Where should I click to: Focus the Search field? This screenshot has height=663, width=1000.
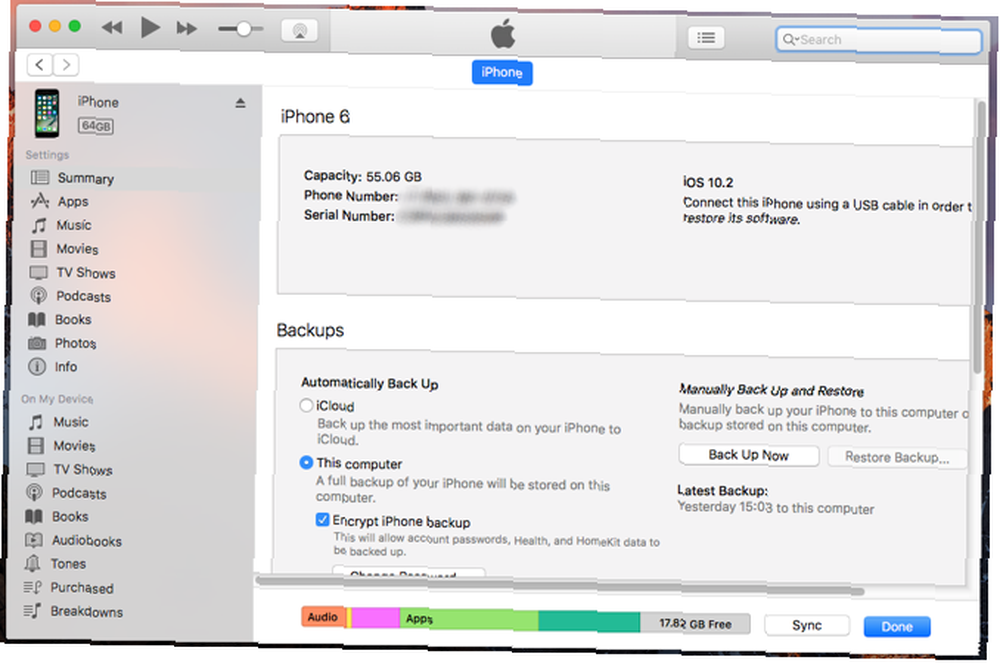pyautogui.click(x=878, y=40)
